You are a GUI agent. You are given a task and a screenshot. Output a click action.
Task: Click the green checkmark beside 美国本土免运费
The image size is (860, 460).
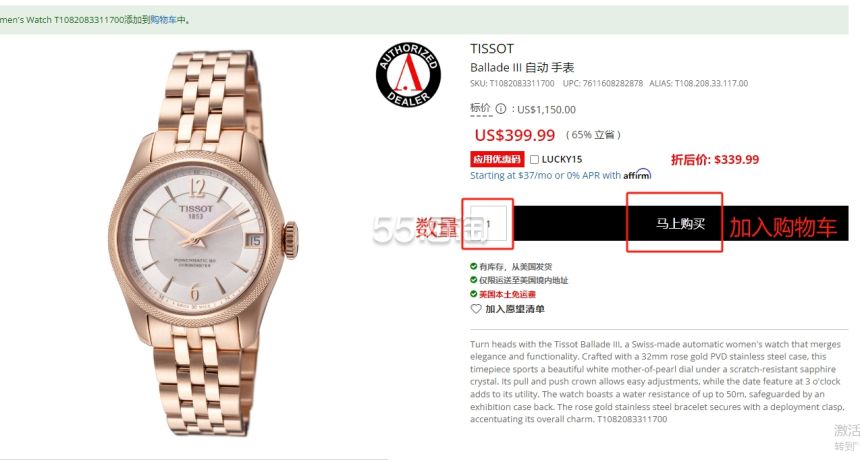point(473,294)
